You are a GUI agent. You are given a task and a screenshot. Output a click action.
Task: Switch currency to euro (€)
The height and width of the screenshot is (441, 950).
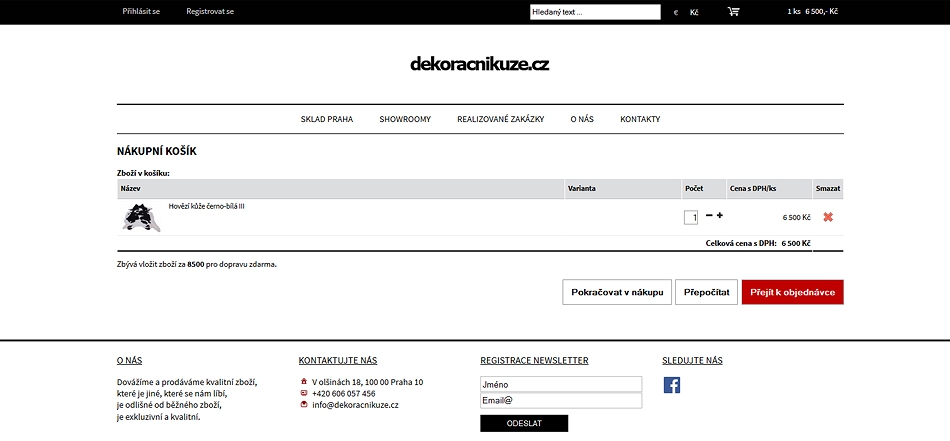(676, 12)
